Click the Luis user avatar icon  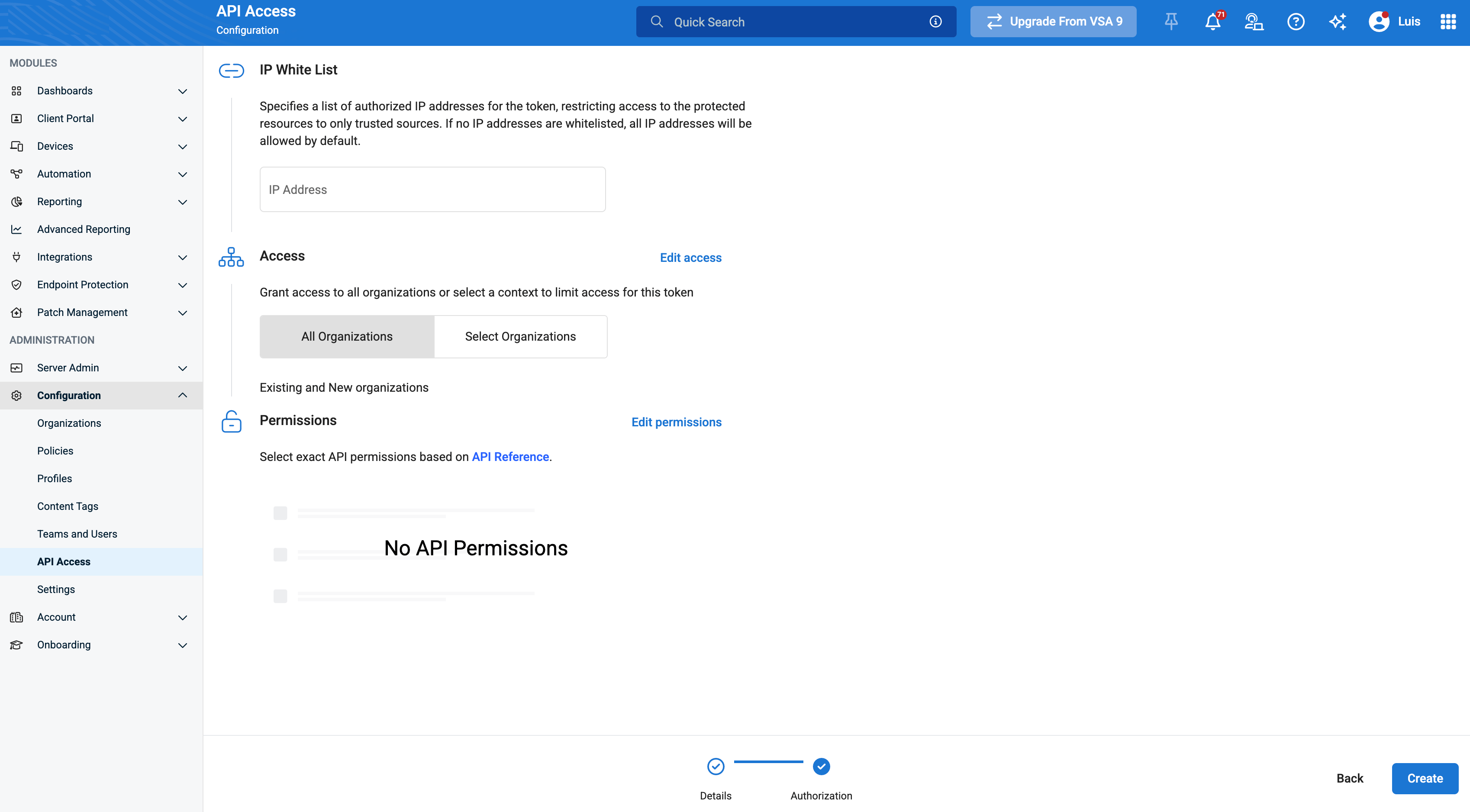click(1379, 22)
